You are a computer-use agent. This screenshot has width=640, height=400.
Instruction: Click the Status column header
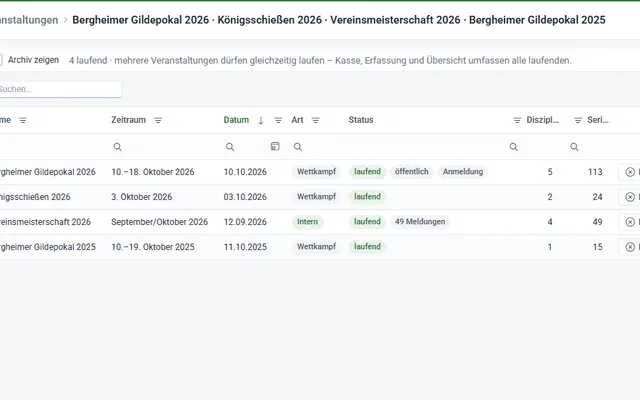(361, 120)
